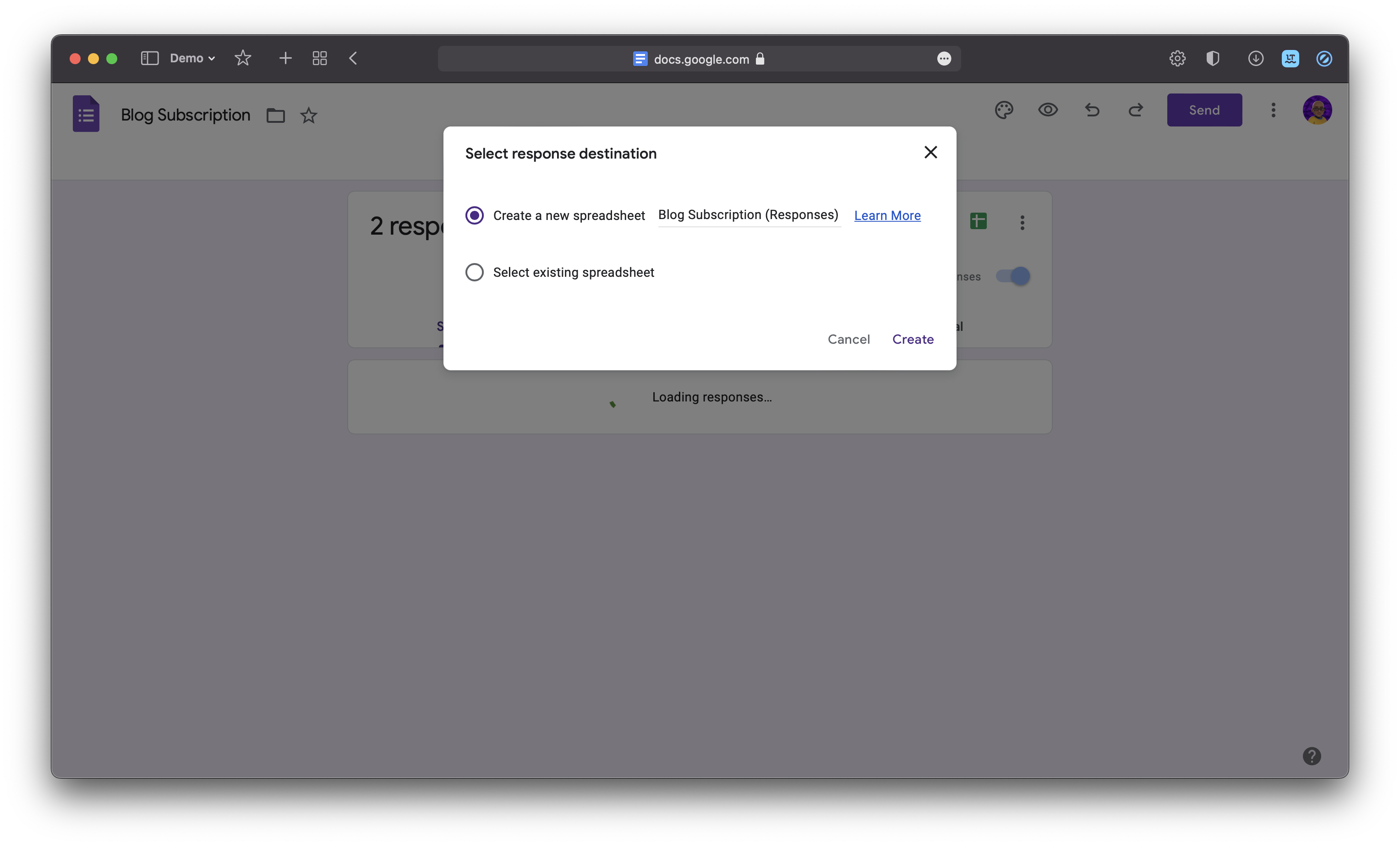The height and width of the screenshot is (846, 1400).
Task: Toggle the accepting responses switch
Action: pyautogui.click(x=1013, y=276)
